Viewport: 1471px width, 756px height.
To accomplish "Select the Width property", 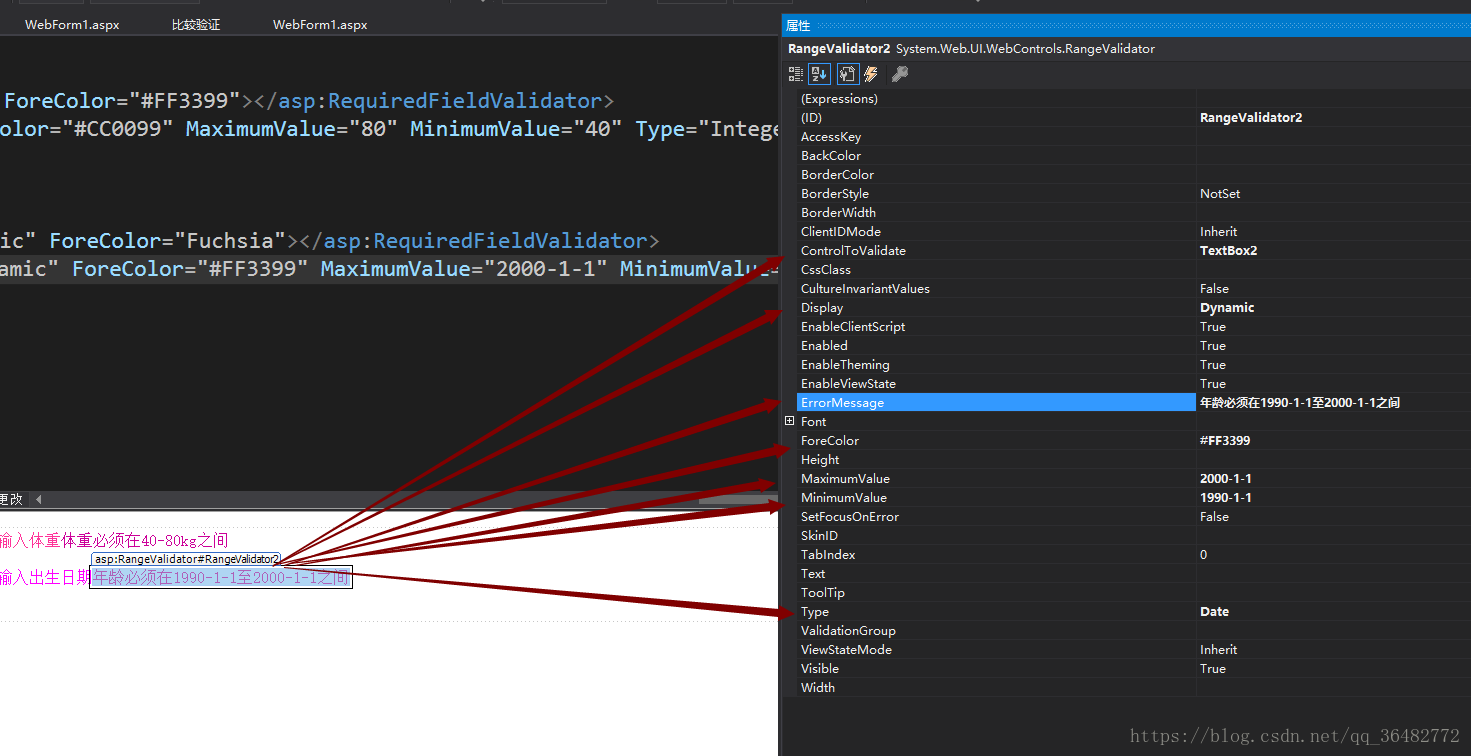I will [818, 688].
